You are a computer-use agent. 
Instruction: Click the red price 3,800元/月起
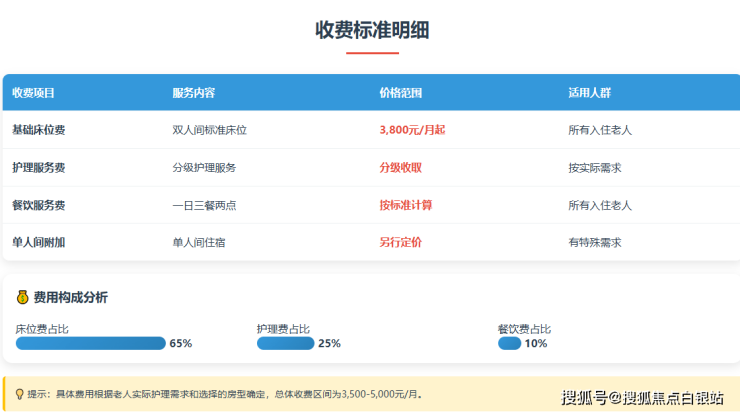(412, 130)
